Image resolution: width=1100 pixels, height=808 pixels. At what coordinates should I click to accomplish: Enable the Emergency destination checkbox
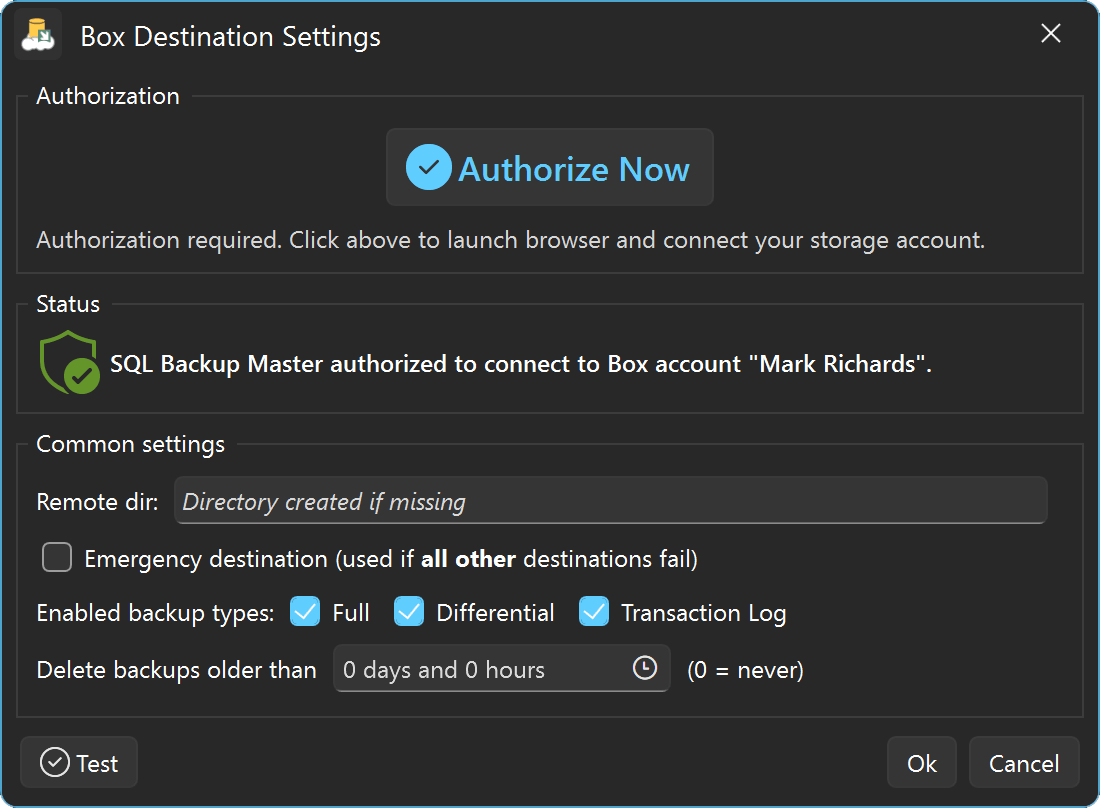click(x=57, y=558)
